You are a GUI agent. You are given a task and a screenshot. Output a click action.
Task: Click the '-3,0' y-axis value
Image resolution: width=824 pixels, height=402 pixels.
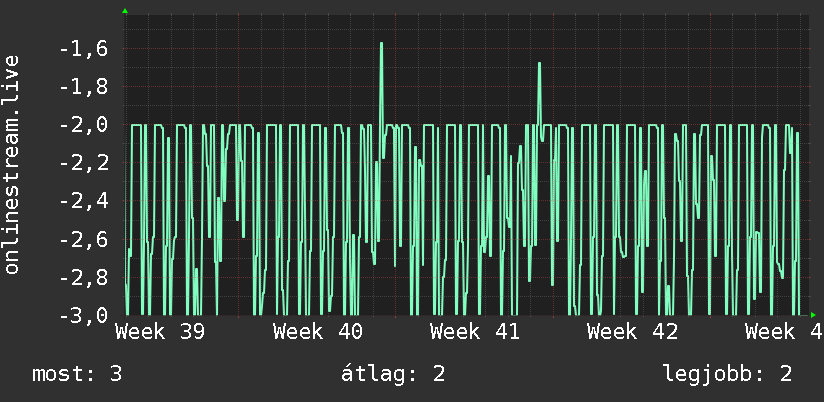[x=84, y=315]
